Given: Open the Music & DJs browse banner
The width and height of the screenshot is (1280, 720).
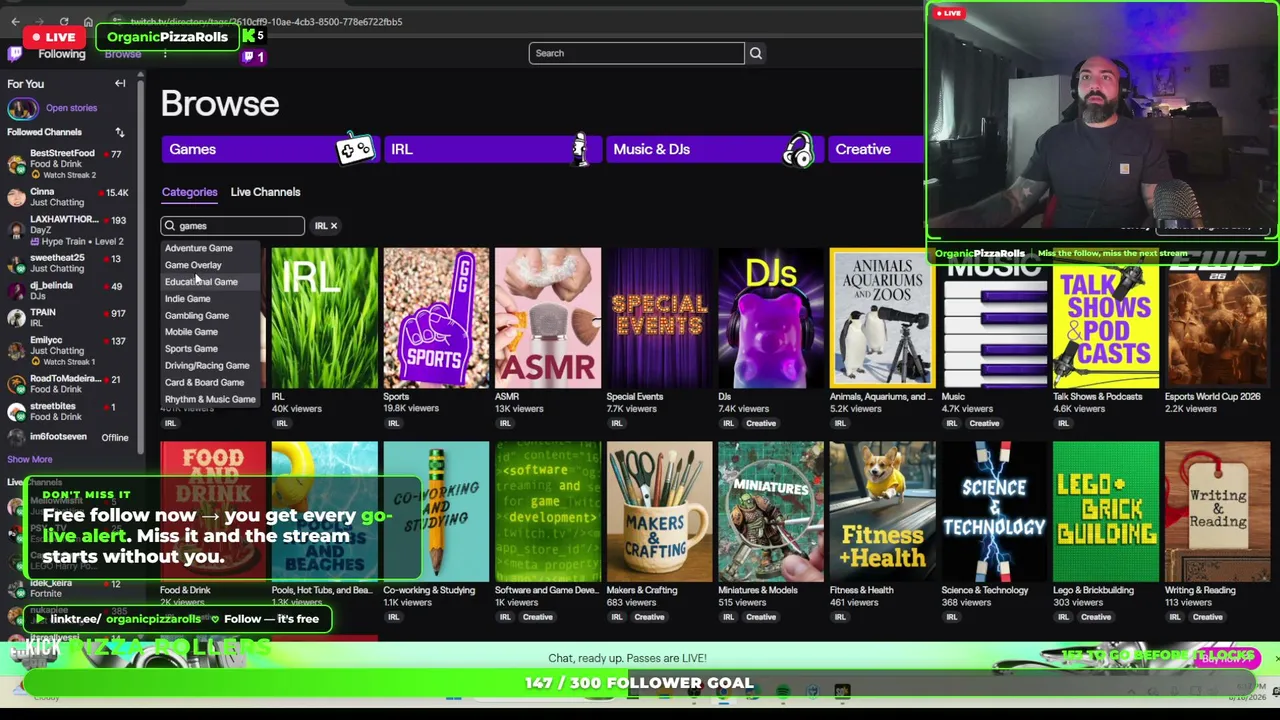Looking at the screenshot, I should (x=714, y=149).
